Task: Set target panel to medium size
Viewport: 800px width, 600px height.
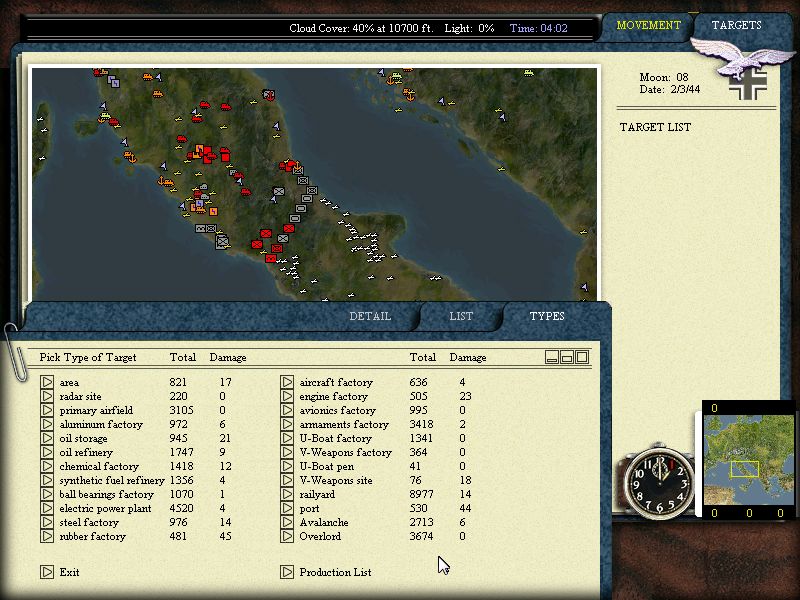Action: tap(567, 357)
